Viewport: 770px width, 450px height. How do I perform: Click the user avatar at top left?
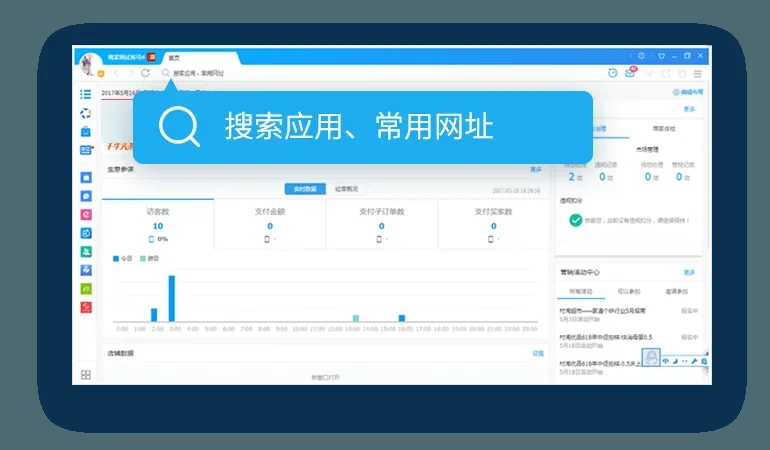pyautogui.click(x=89, y=64)
